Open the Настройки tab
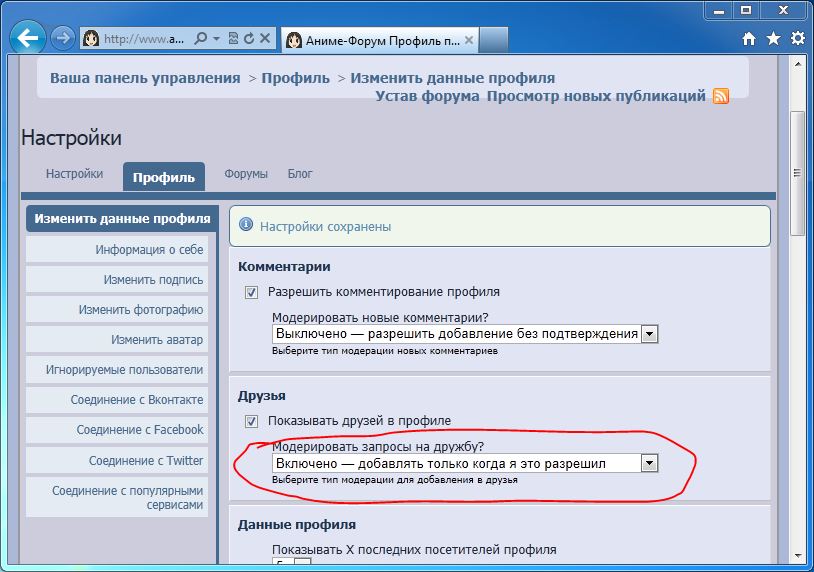 pos(74,174)
